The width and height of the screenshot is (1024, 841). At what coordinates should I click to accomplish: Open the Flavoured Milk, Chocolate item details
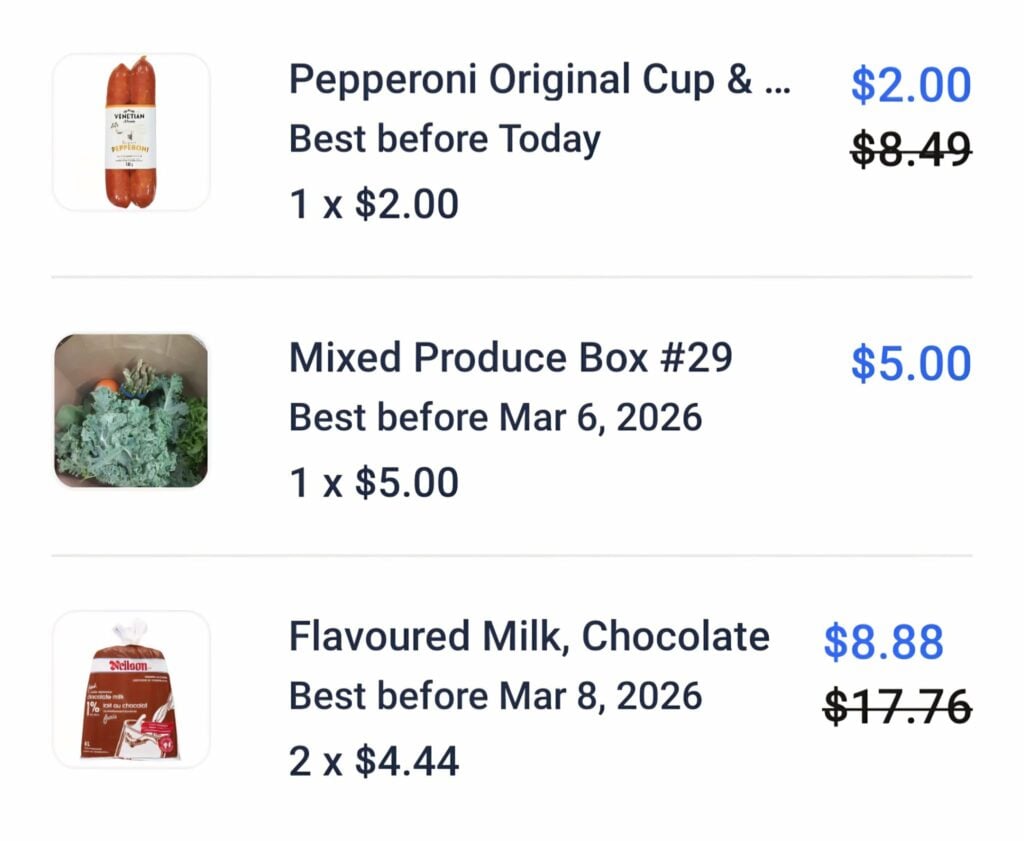pyautogui.click(x=527, y=635)
